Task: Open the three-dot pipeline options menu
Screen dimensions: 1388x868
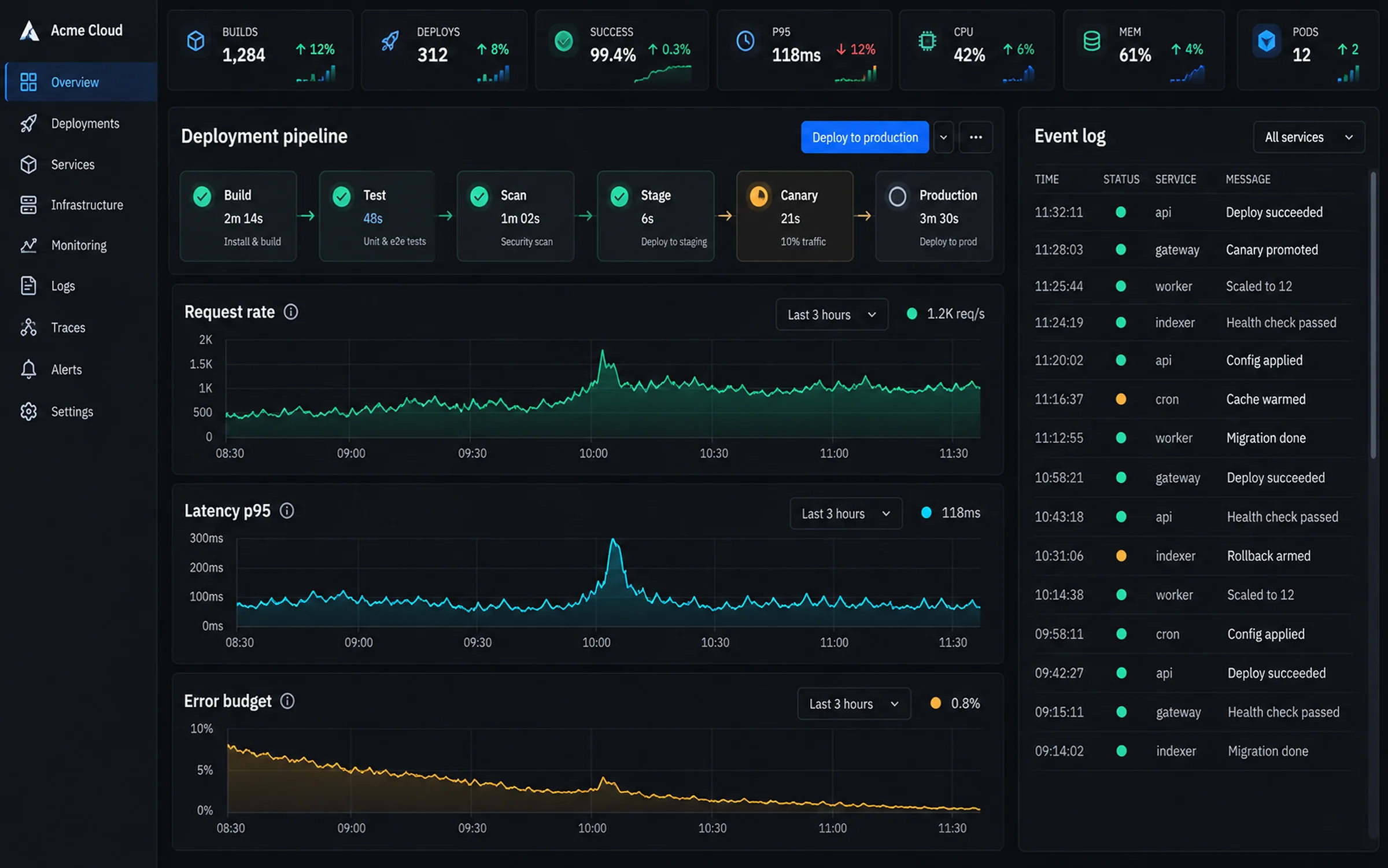Action: (976, 137)
